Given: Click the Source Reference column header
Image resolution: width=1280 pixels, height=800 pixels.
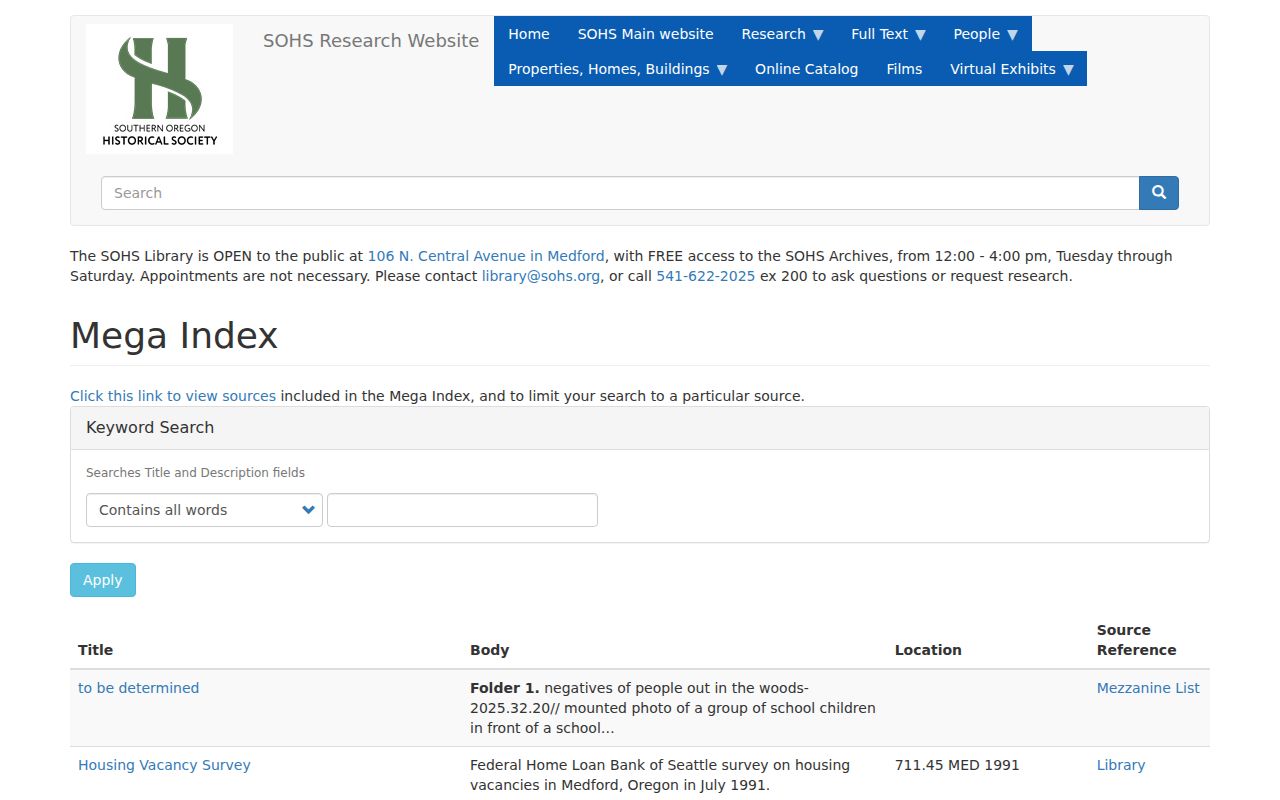Looking at the screenshot, I should tap(1137, 640).
